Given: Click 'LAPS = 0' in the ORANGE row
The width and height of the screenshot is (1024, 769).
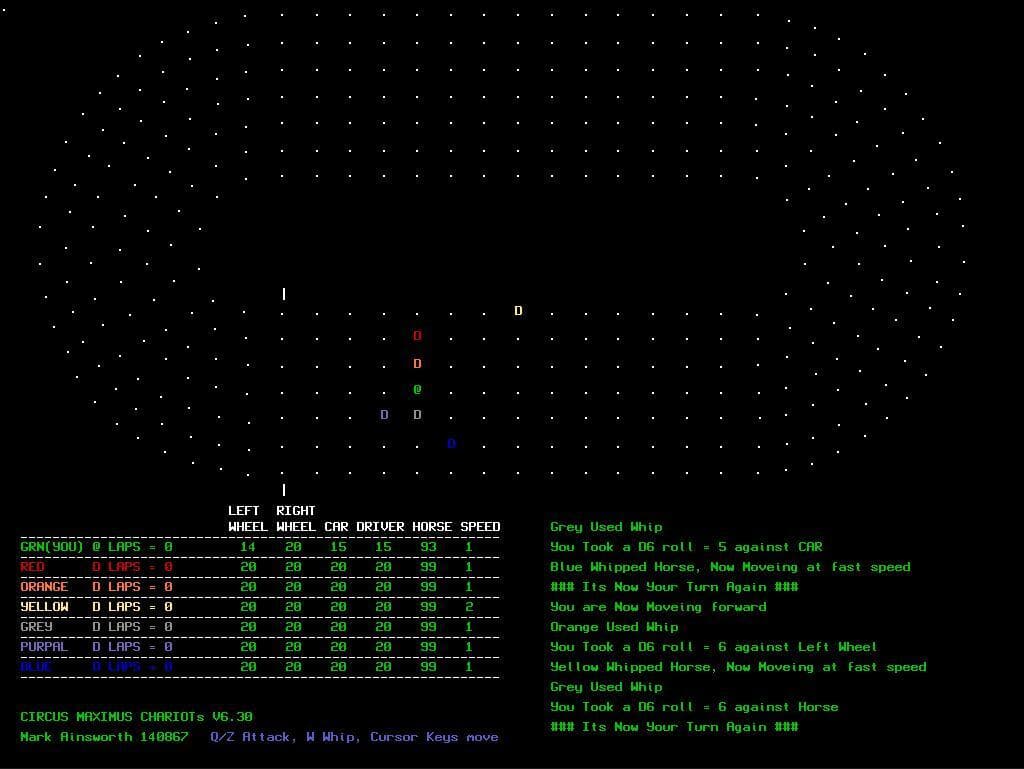Looking at the screenshot, I should point(140,587).
